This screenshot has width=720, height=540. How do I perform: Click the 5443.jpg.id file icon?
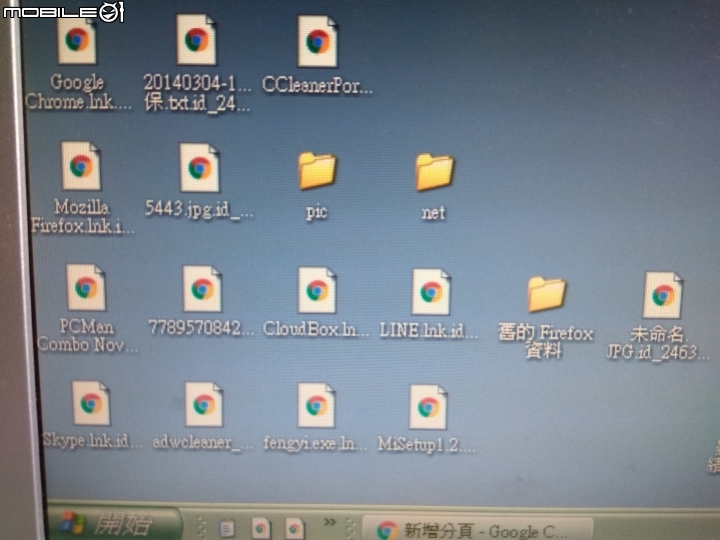tap(199, 168)
